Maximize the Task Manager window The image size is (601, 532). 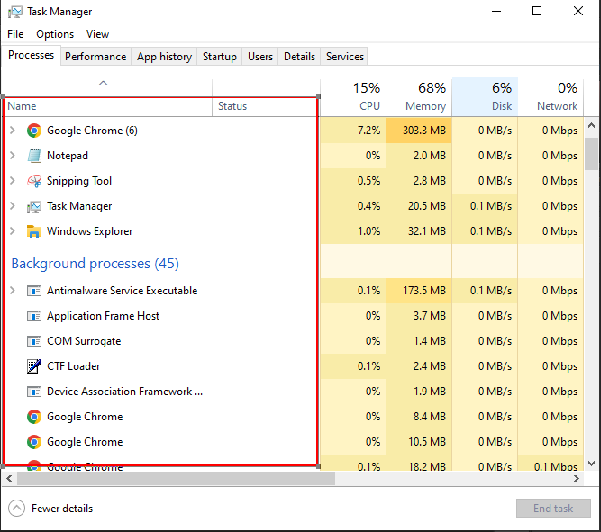point(536,11)
